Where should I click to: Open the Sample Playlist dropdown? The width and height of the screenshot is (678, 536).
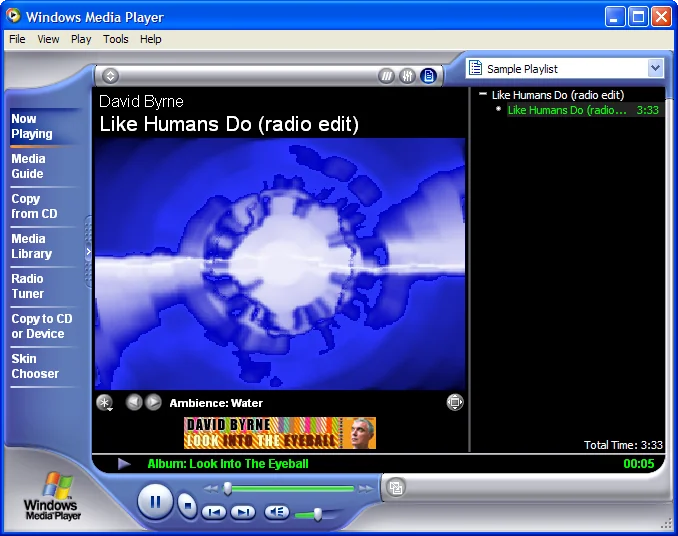pyautogui.click(x=655, y=68)
